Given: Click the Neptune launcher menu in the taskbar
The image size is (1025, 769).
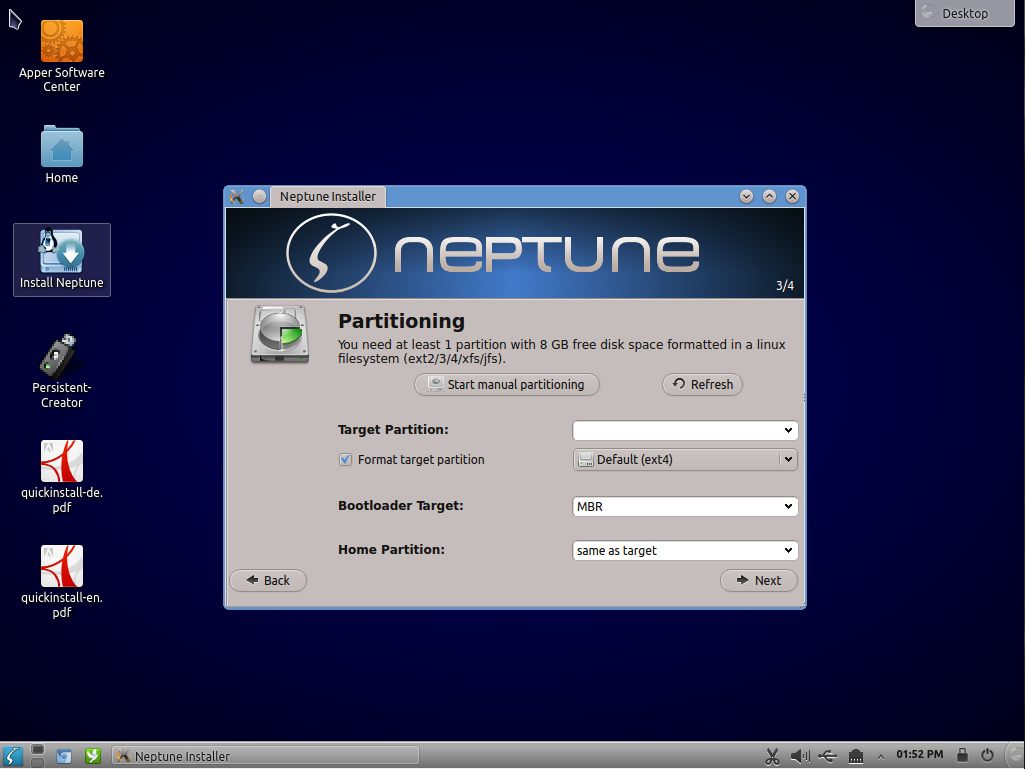Looking at the screenshot, I should point(12,756).
